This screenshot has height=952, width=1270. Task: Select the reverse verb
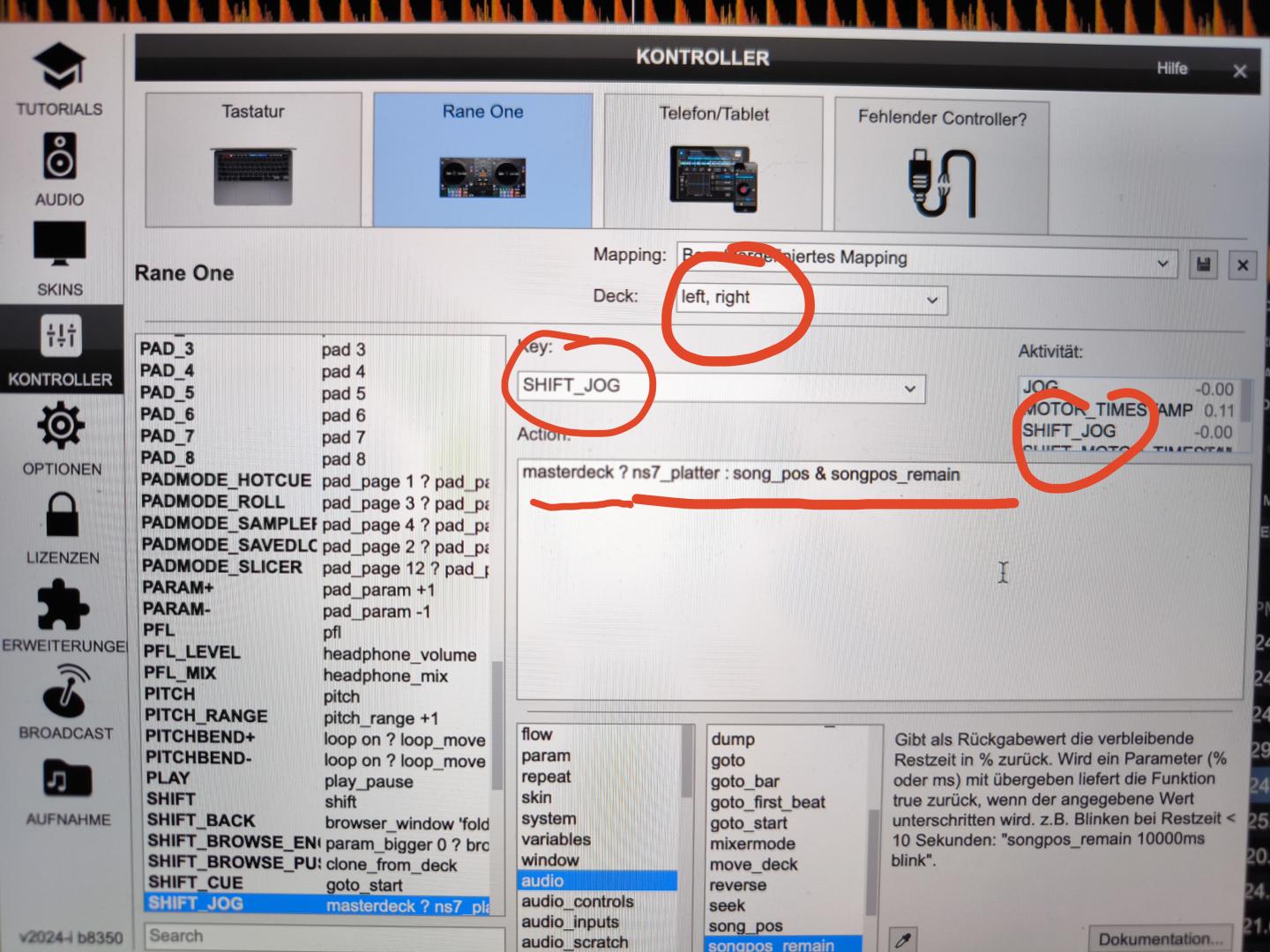pyautogui.click(x=785, y=885)
